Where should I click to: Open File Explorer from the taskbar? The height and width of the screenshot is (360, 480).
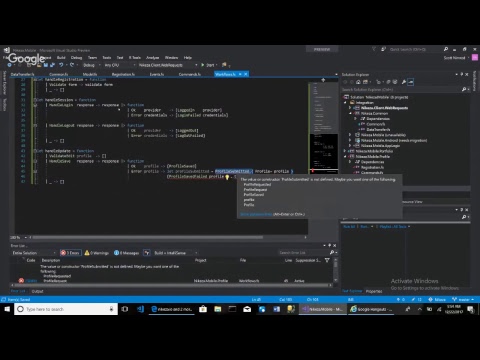pyautogui.click(x=218, y=309)
